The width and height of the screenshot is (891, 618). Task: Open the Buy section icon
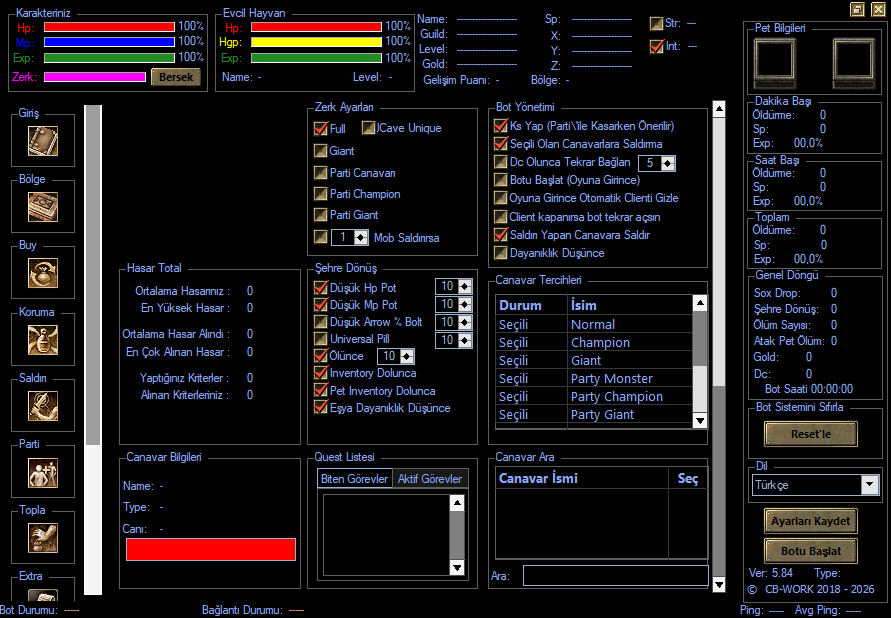pos(43,273)
